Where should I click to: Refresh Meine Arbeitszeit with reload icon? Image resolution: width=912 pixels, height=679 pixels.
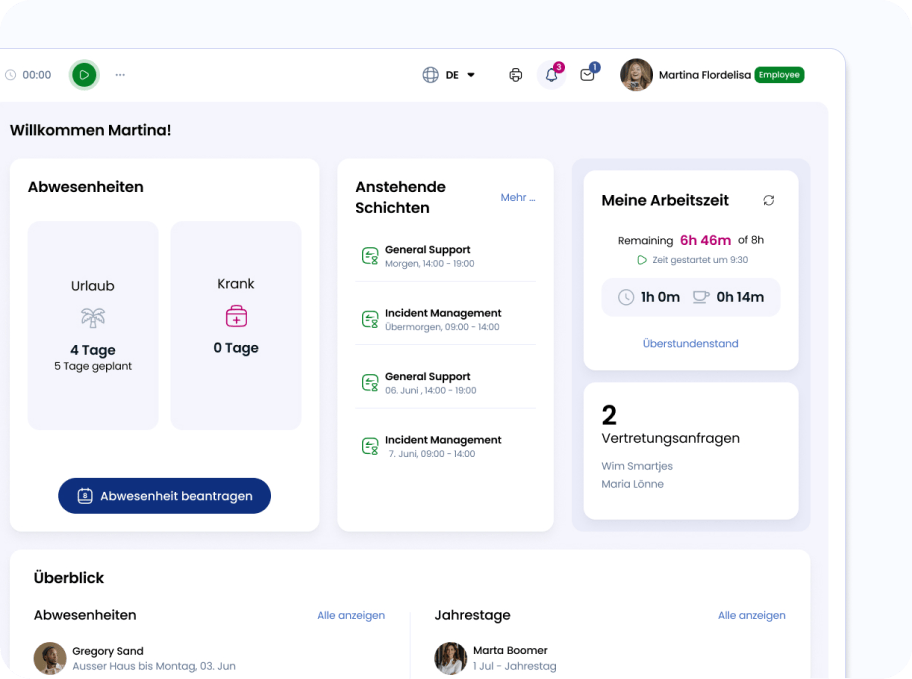click(768, 200)
